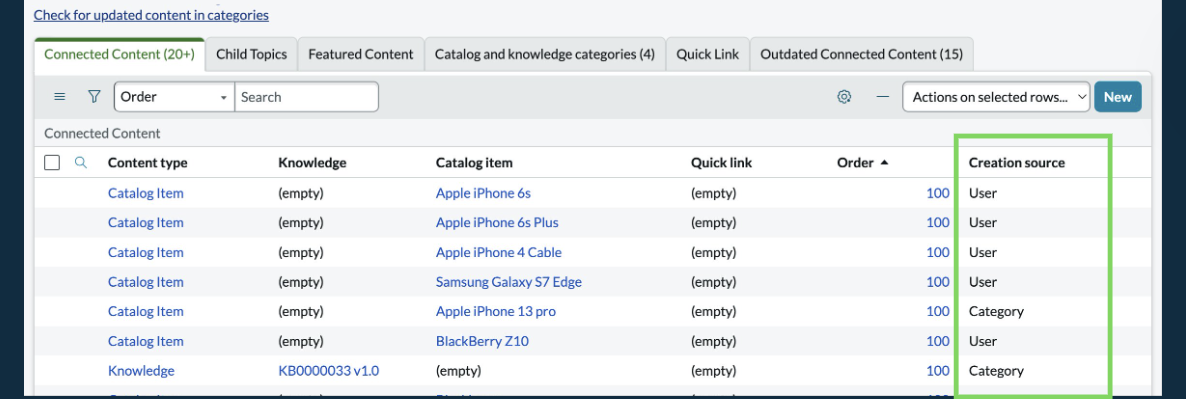1190x399 pixels.
Task: Open the Apple iPhone 6s catalog item
Action: (x=483, y=193)
